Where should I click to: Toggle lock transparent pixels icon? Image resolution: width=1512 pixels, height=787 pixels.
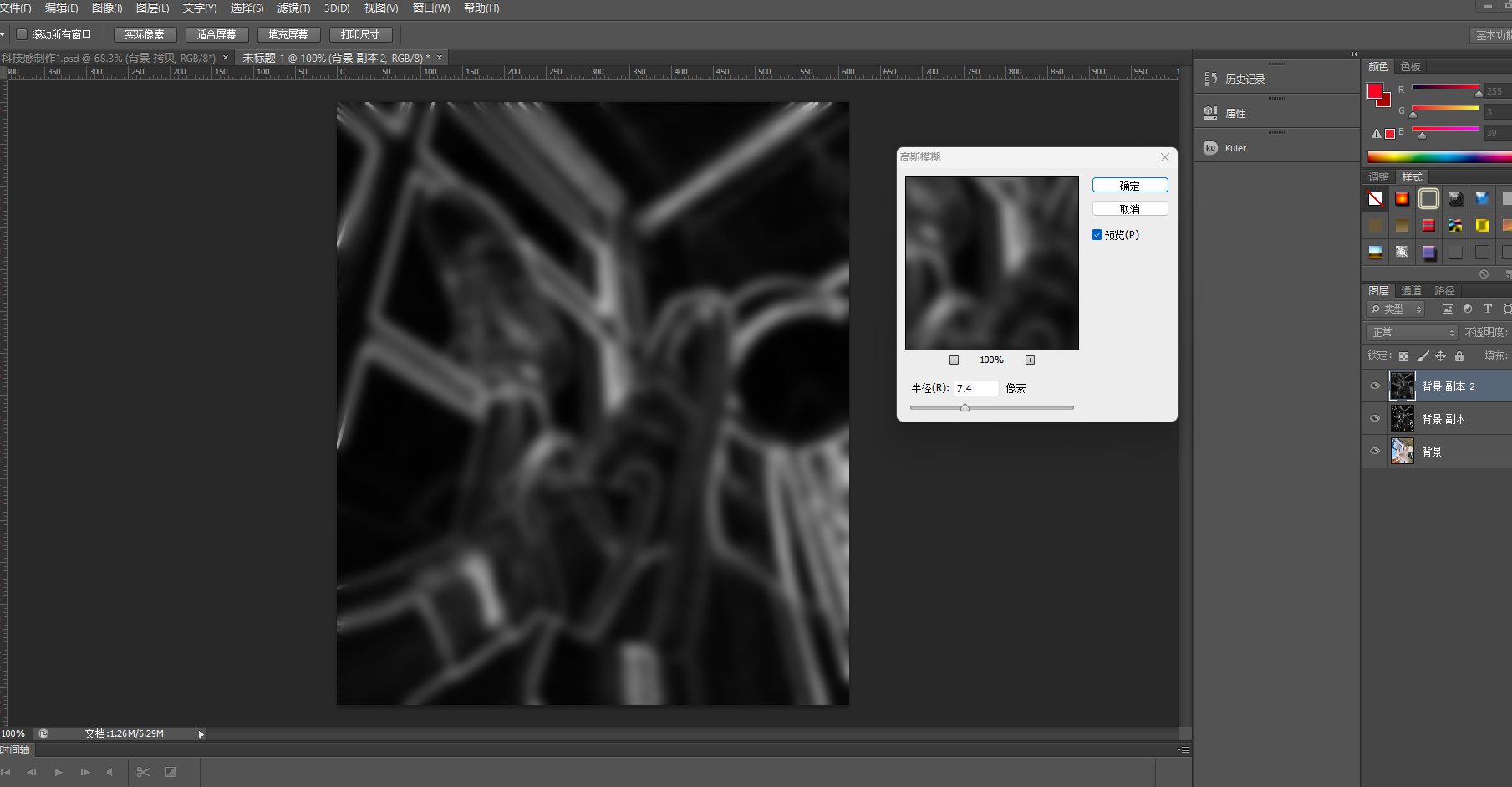pyautogui.click(x=1403, y=356)
